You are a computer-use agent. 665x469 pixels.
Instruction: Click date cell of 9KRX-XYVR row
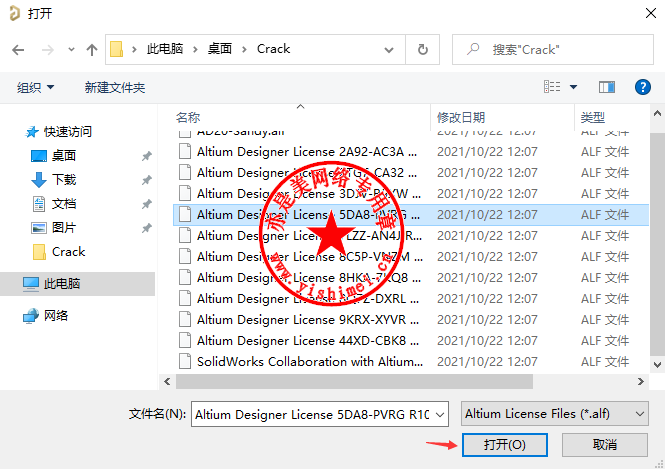(x=487, y=319)
